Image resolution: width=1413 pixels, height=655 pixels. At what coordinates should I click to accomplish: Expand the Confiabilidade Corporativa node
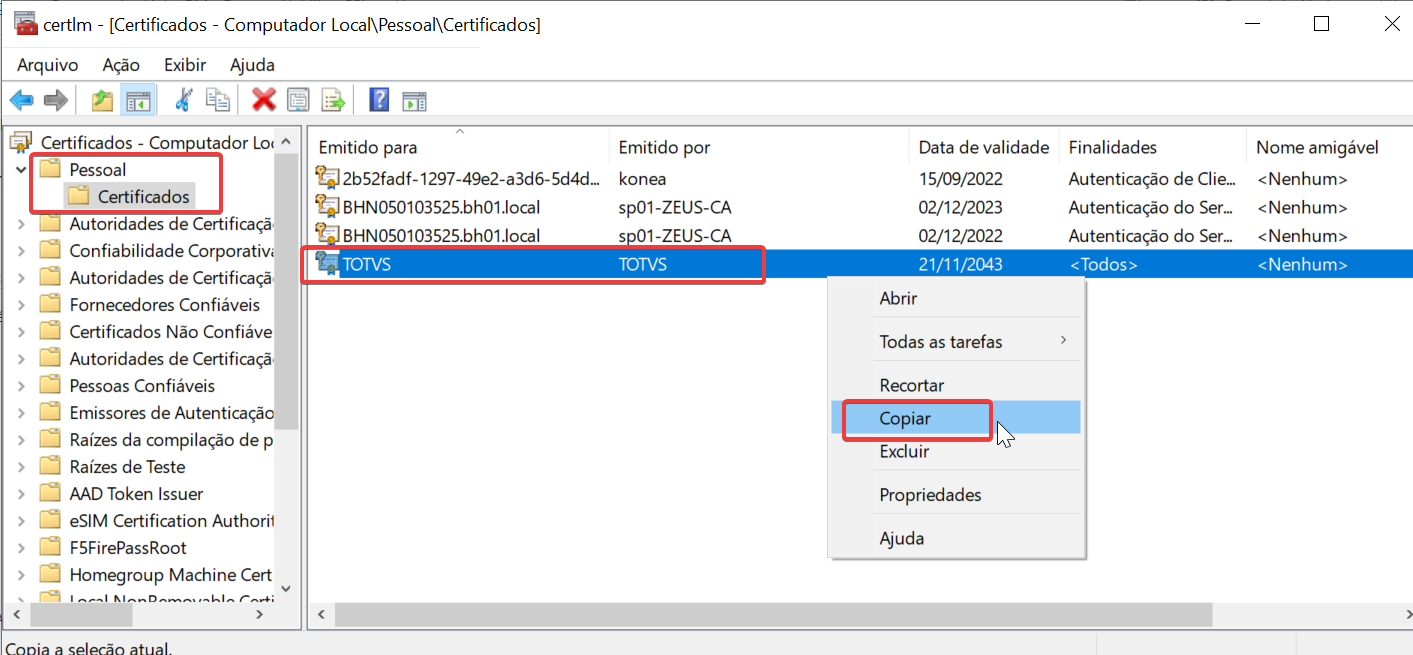click(21, 251)
